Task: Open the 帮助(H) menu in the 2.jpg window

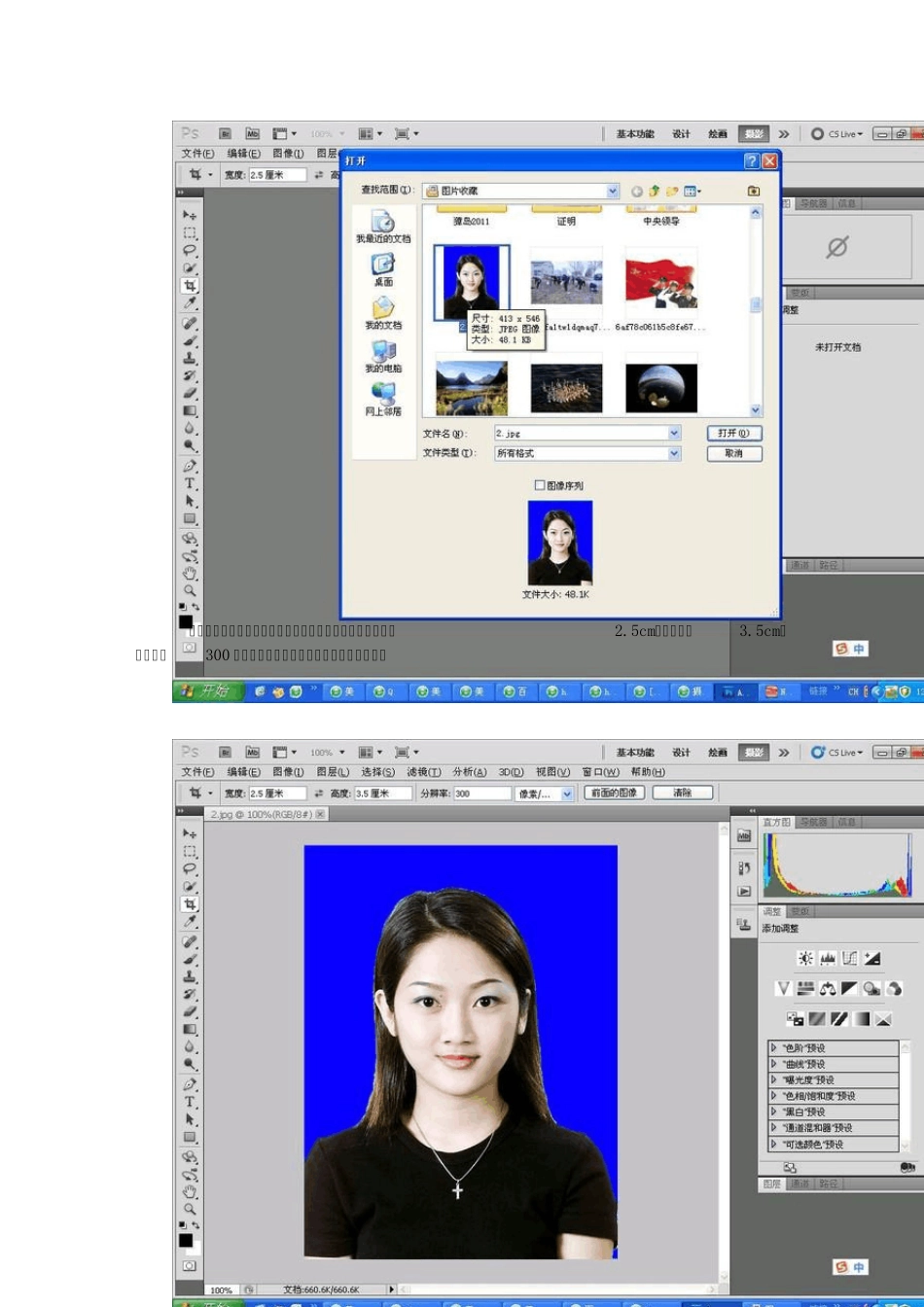Action: point(648,772)
